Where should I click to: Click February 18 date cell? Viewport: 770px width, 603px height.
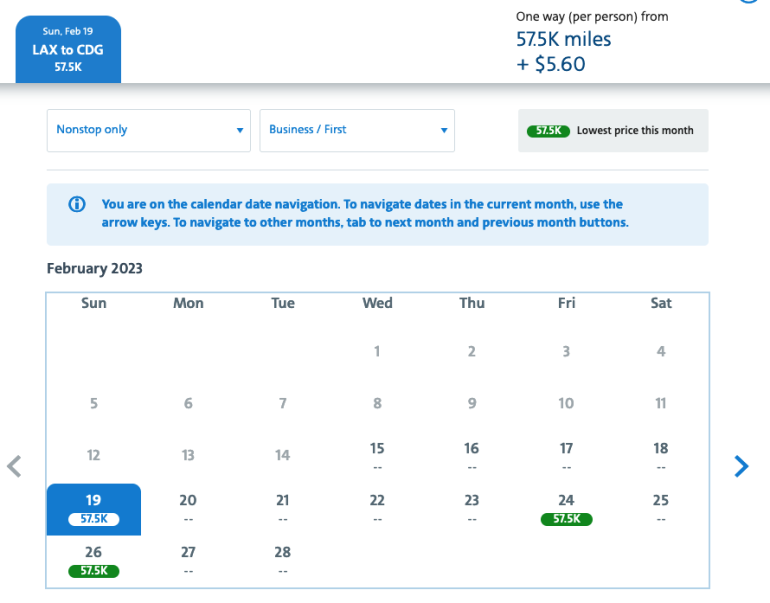click(x=660, y=456)
